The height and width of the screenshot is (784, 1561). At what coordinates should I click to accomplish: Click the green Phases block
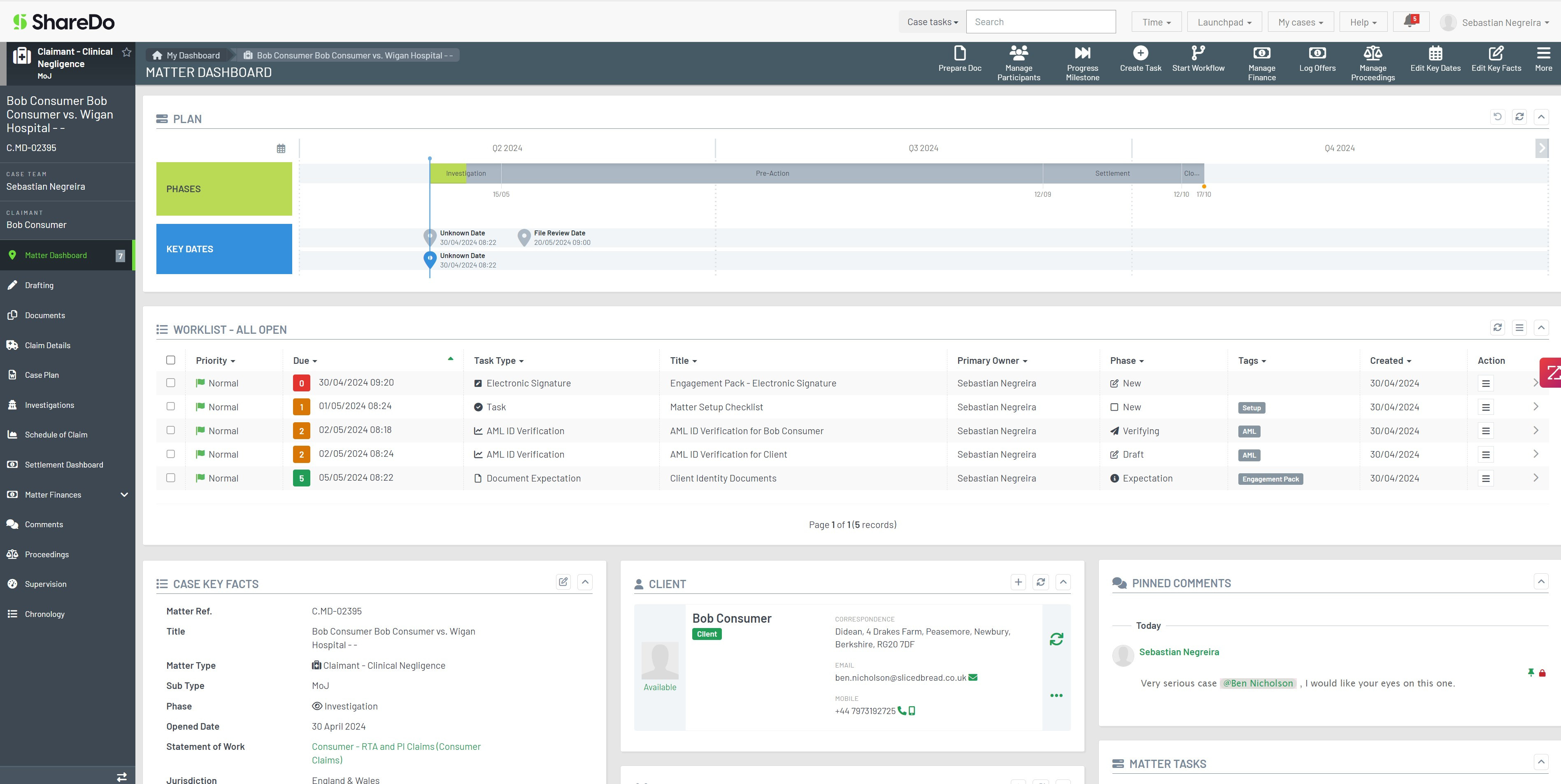tap(223, 189)
